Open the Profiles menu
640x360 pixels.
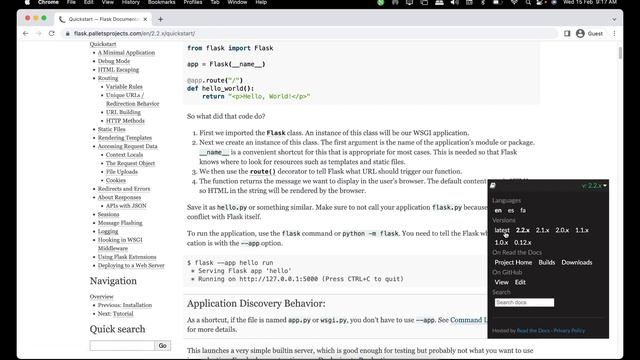(x=193, y=2)
